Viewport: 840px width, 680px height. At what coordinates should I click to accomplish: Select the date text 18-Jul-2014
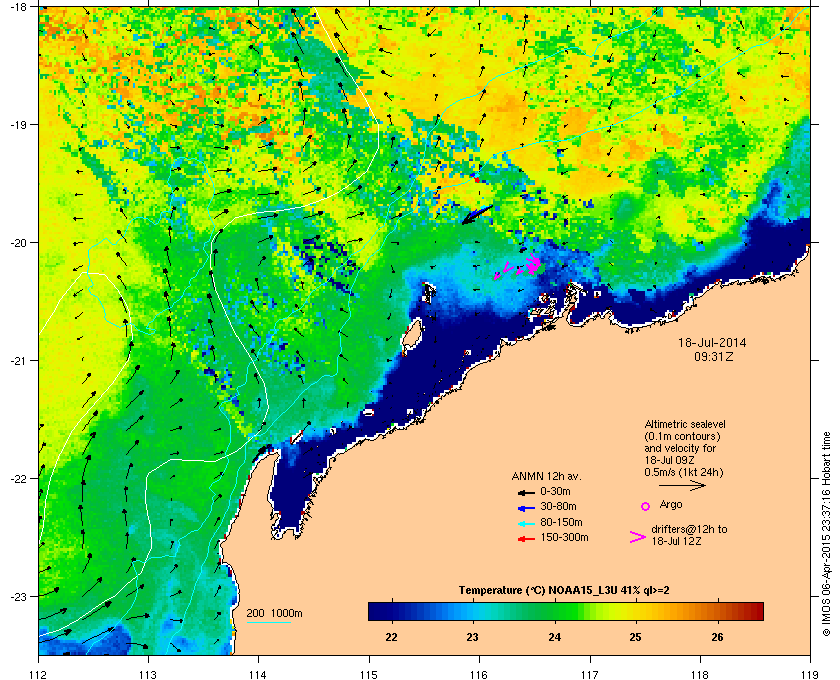tap(712, 342)
